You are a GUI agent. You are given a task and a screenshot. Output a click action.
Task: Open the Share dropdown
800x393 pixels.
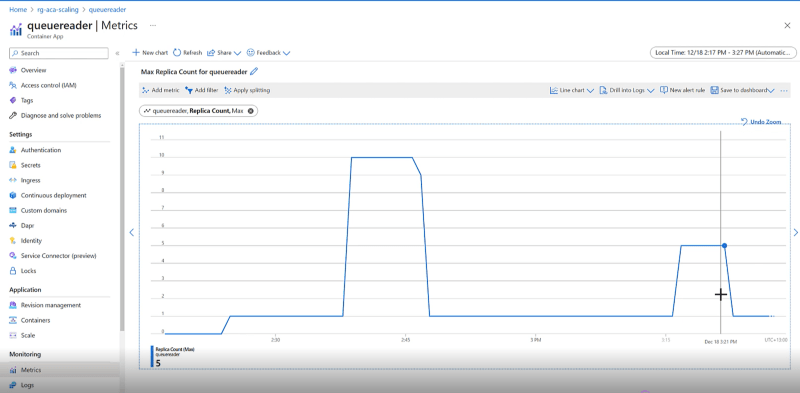[224, 53]
